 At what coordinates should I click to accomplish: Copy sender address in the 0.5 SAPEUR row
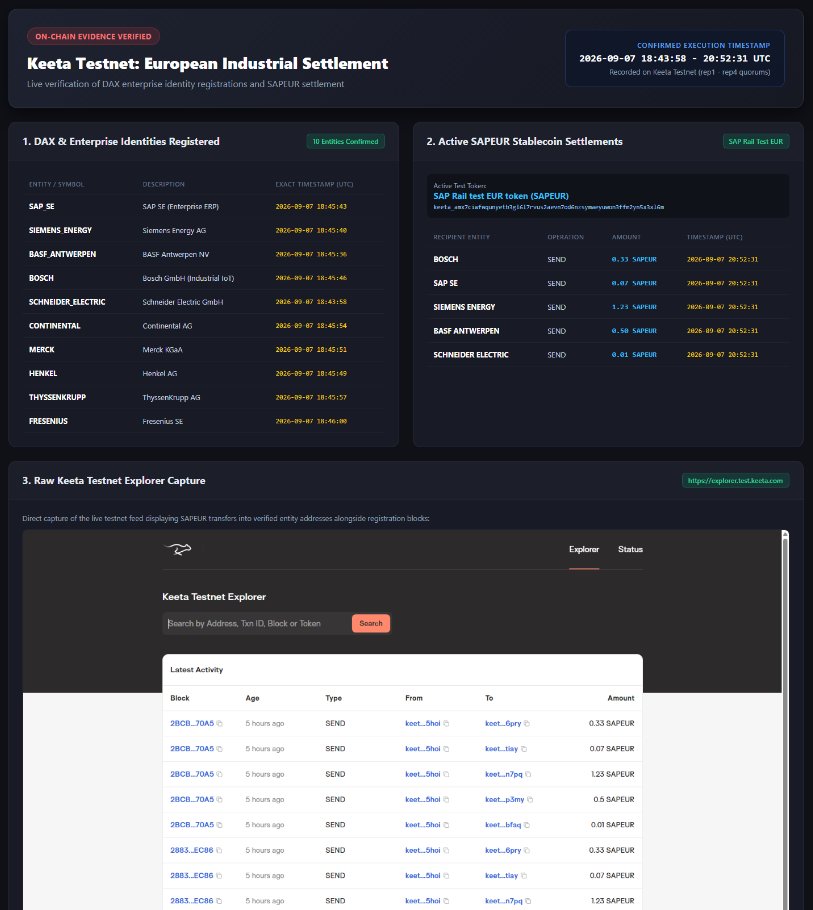pyautogui.click(x=446, y=800)
